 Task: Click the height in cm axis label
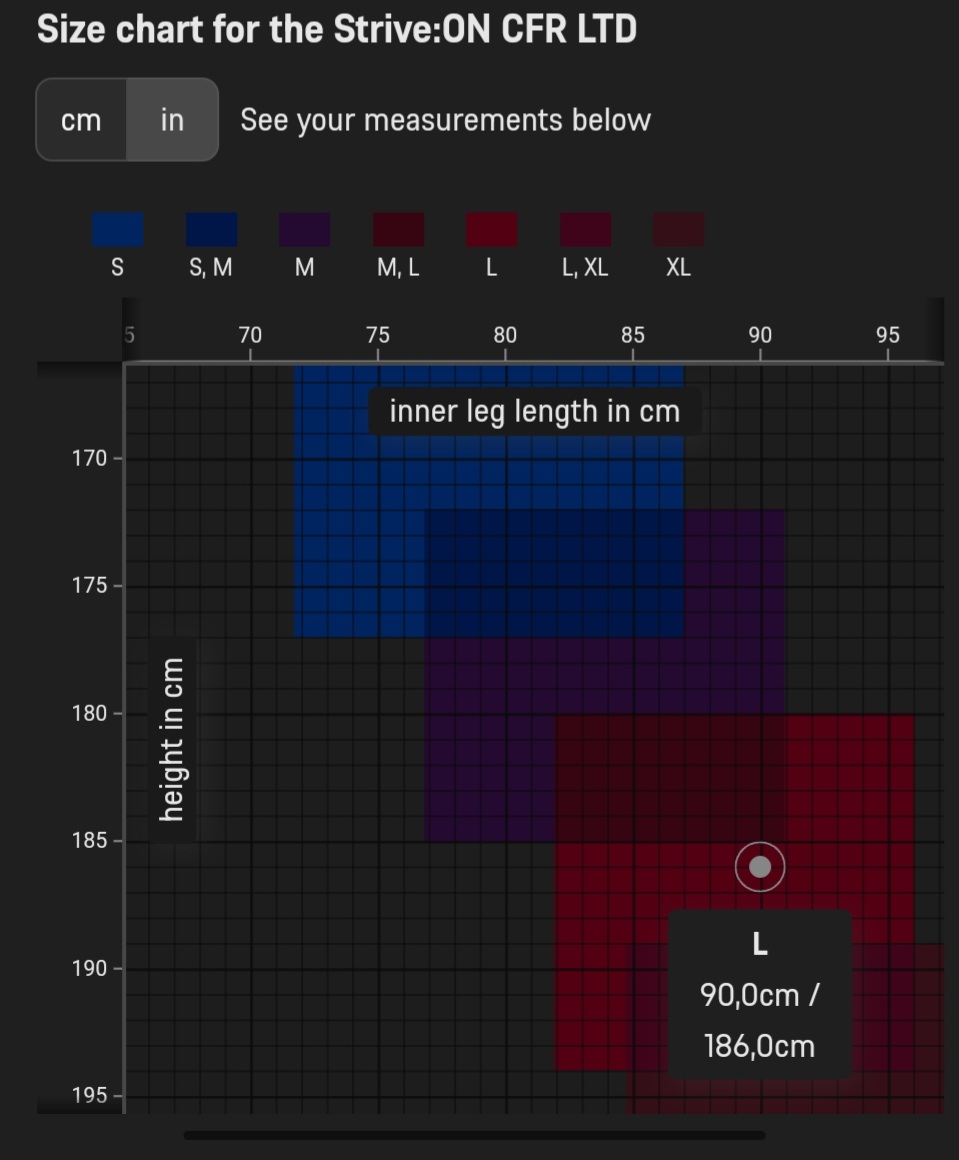(172, 740)
